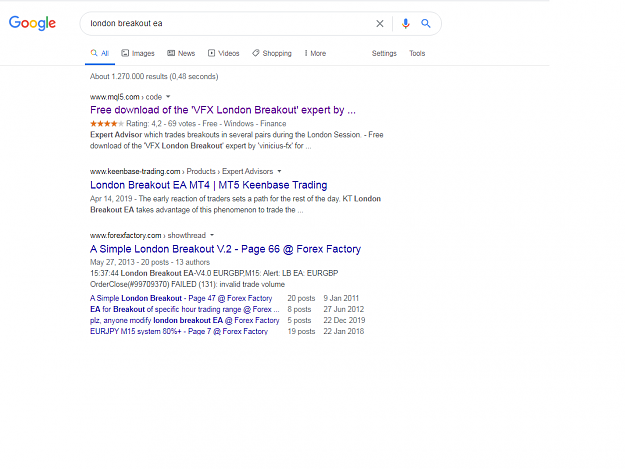
Task: Select the All results tab
Action: 100,53
